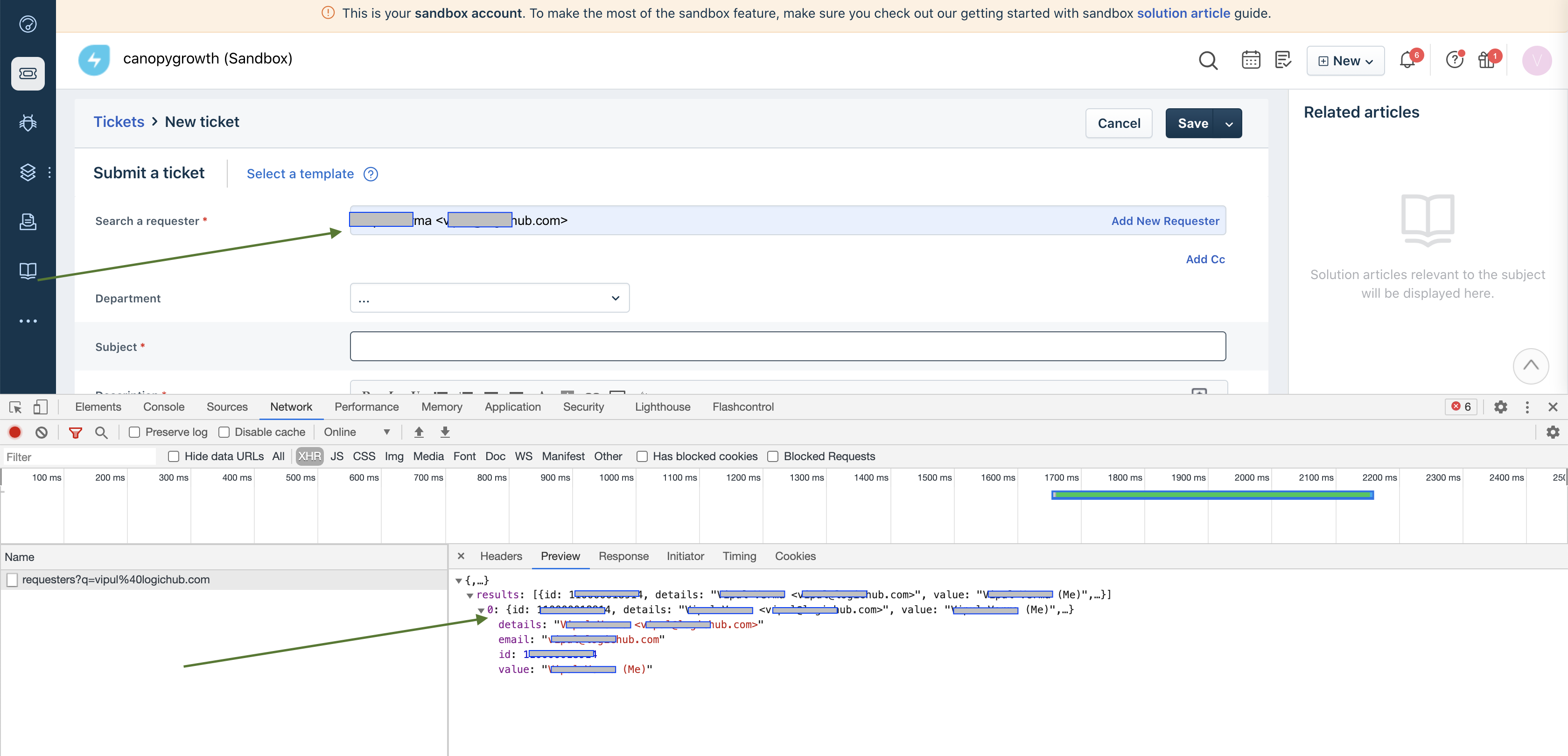Click the green request bar in timeline
This screenshot has height=756, width=1568.
pyautogui.click(x=1212, y=495)
